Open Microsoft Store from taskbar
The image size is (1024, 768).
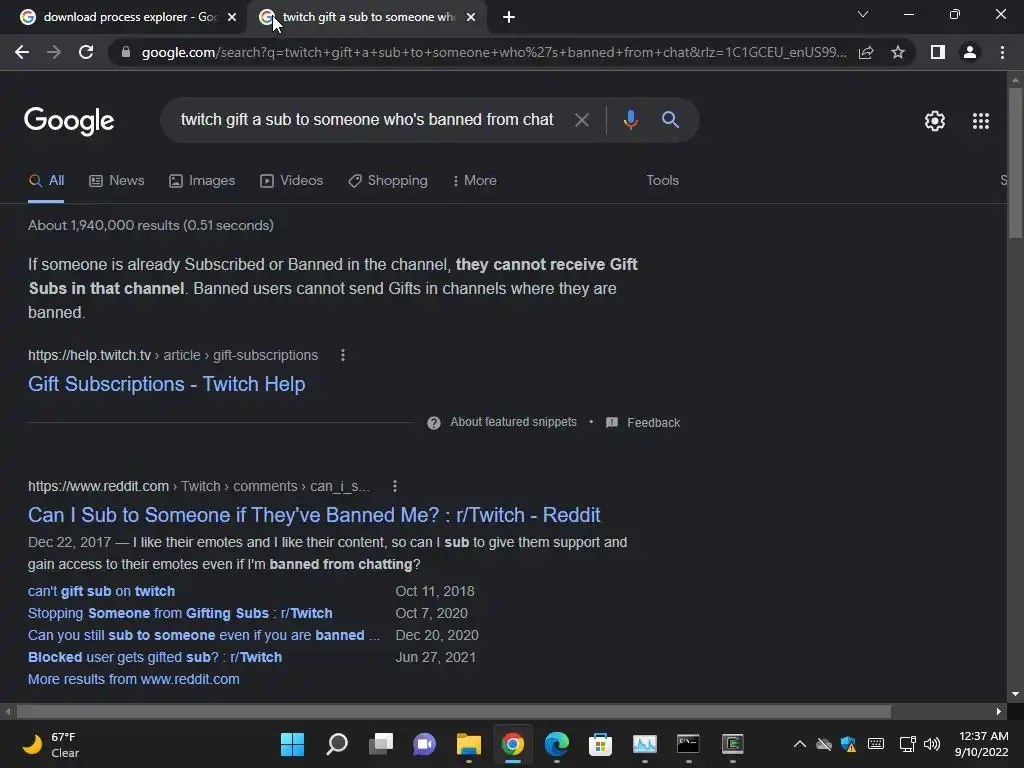(x=600, y=744)
